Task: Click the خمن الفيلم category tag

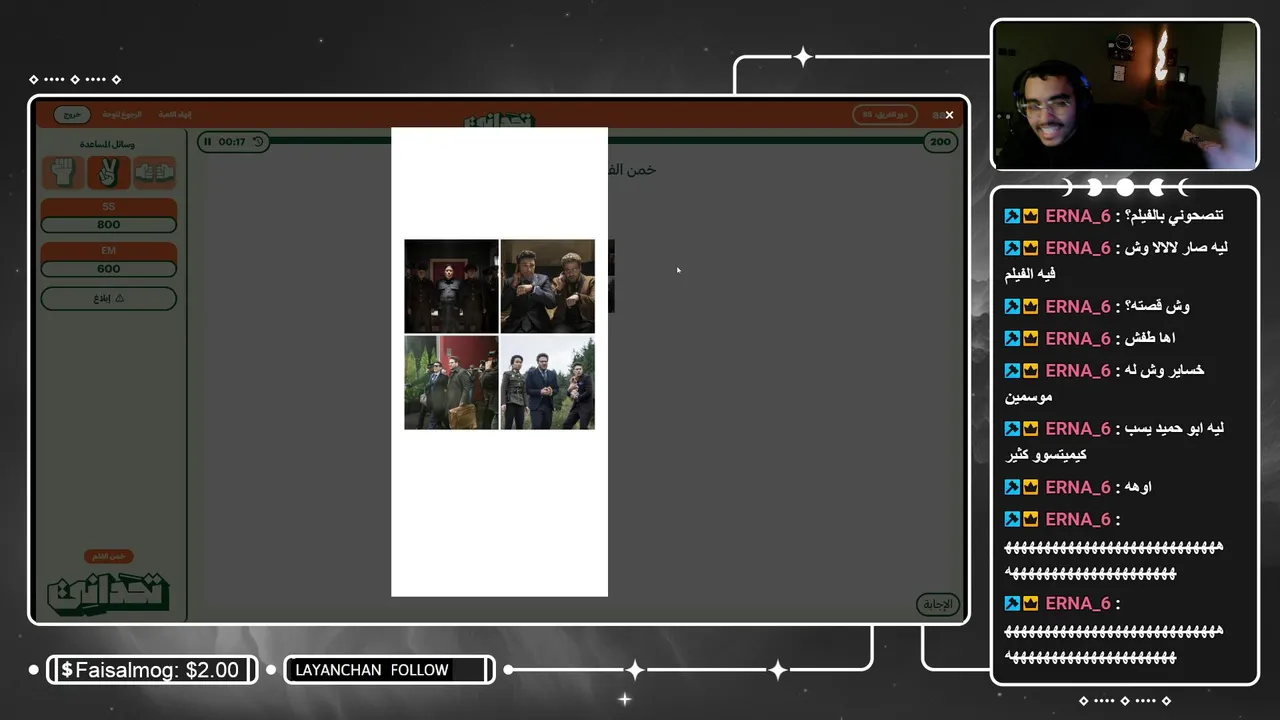Action: pyautogui.click(x=109, y=556)
